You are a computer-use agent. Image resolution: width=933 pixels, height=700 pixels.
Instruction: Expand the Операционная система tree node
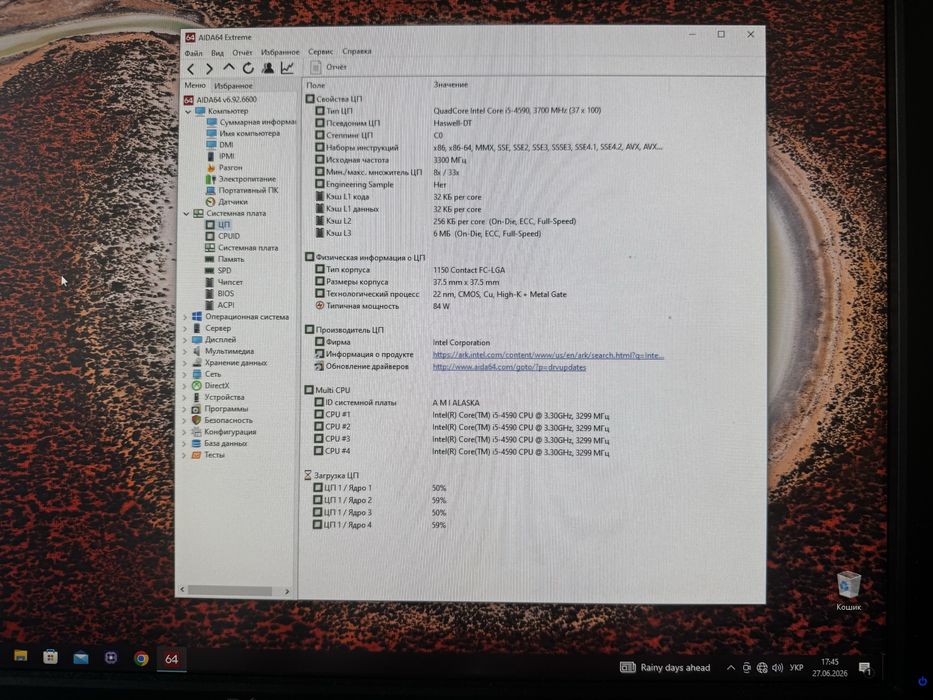point(185,317)
